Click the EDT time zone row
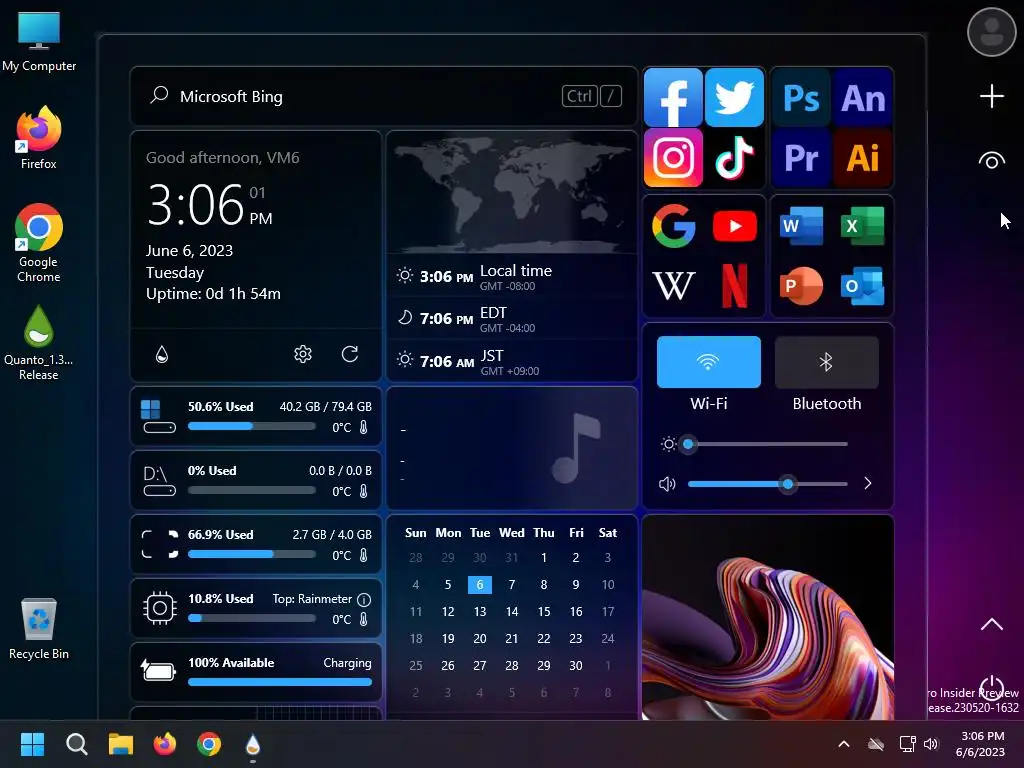 (x=512, y=319)
